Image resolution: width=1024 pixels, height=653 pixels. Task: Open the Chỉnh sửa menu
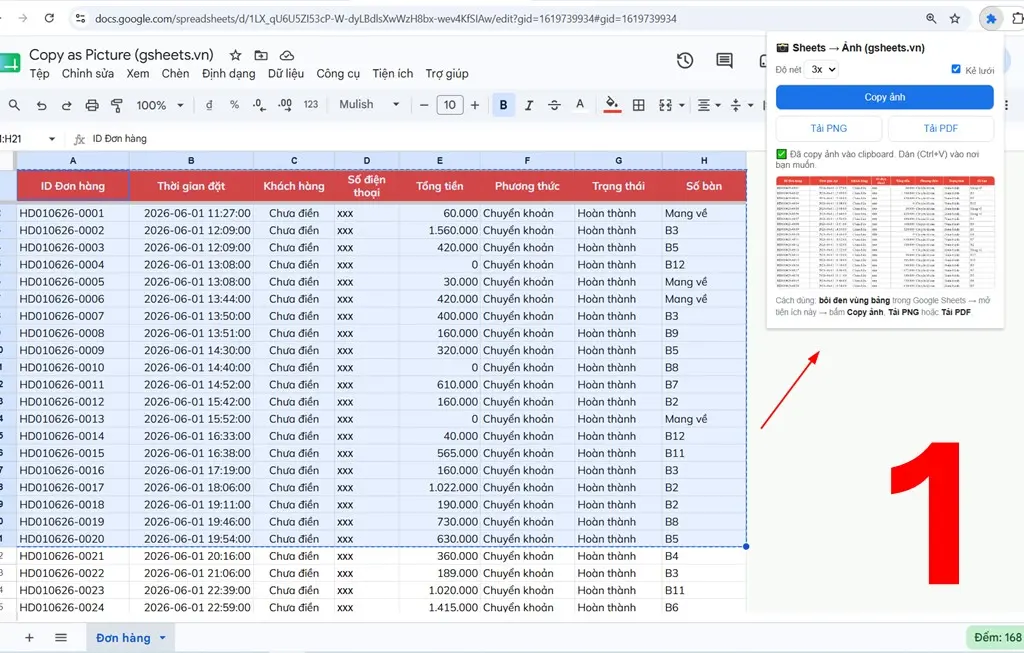tap(88, 74)
